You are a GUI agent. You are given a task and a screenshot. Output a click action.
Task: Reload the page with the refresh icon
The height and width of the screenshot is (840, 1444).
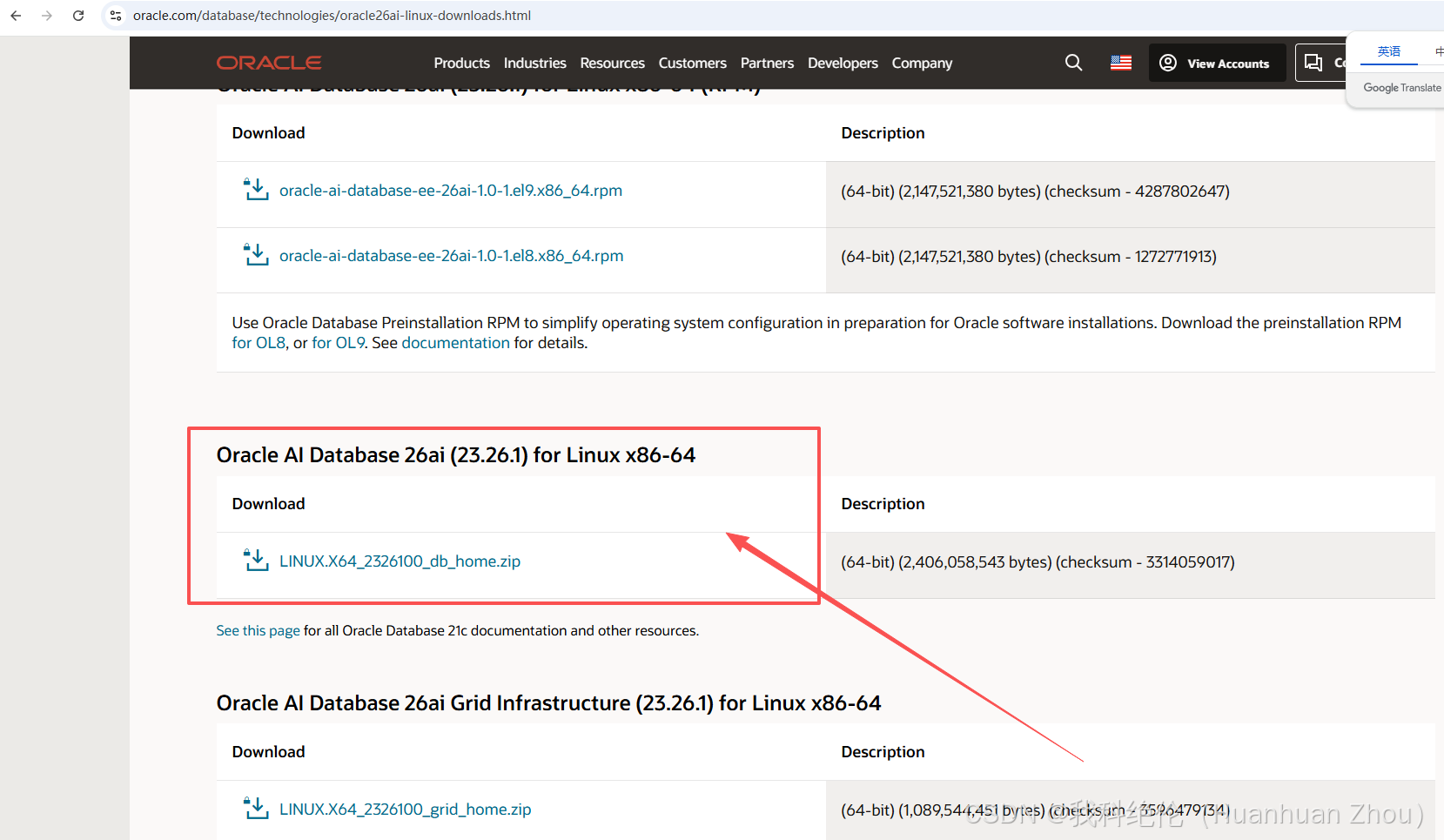78,16
